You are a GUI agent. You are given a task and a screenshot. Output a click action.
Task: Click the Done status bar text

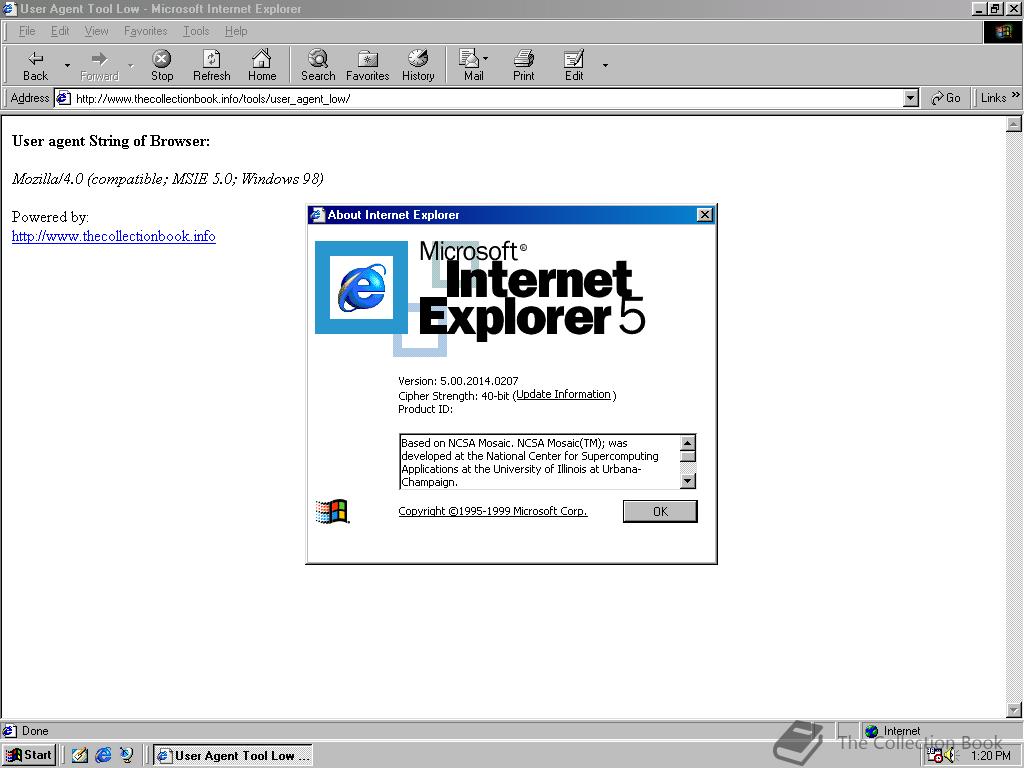(x=35, y=731)
